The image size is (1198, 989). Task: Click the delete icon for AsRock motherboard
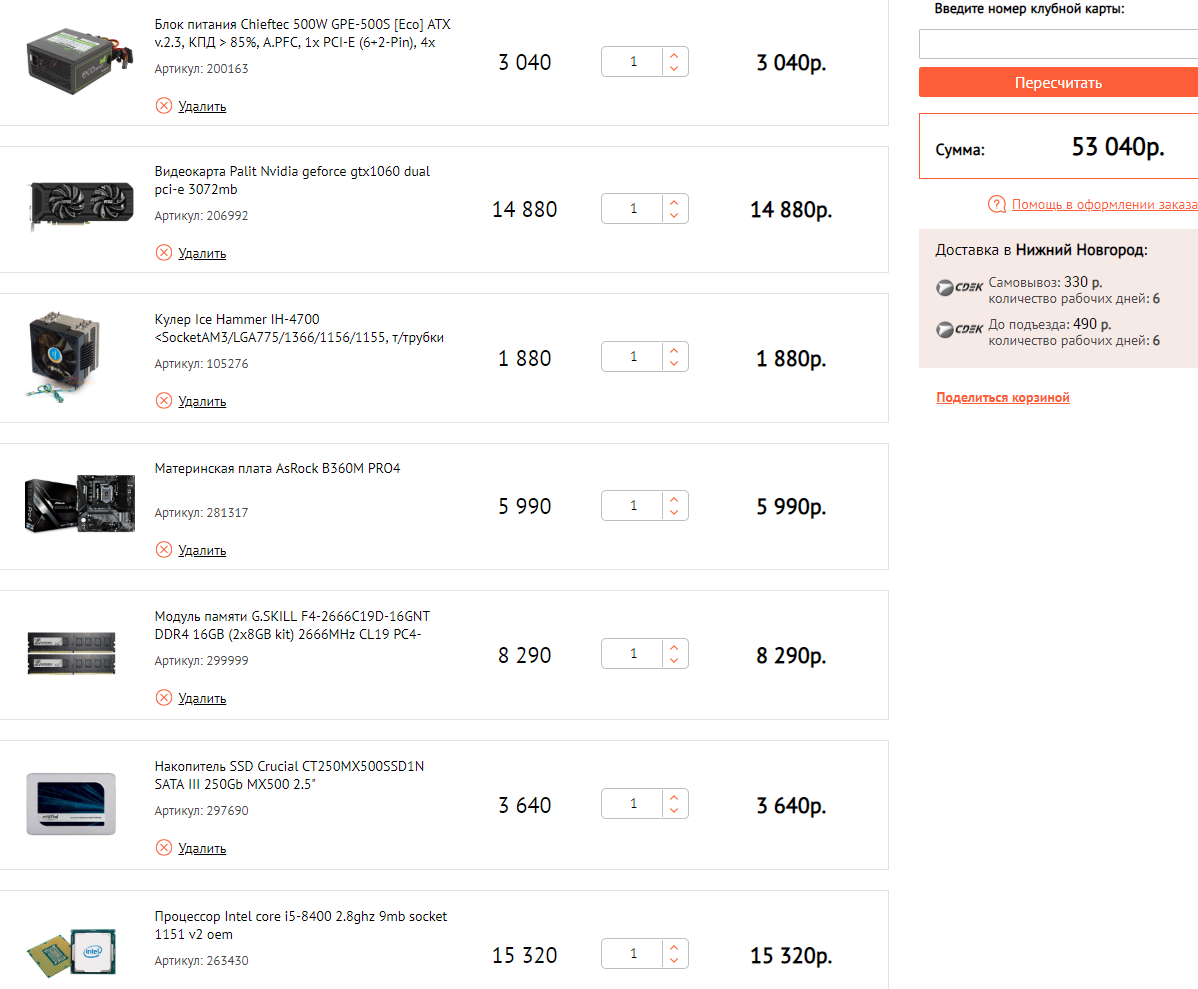click(164, 550)
